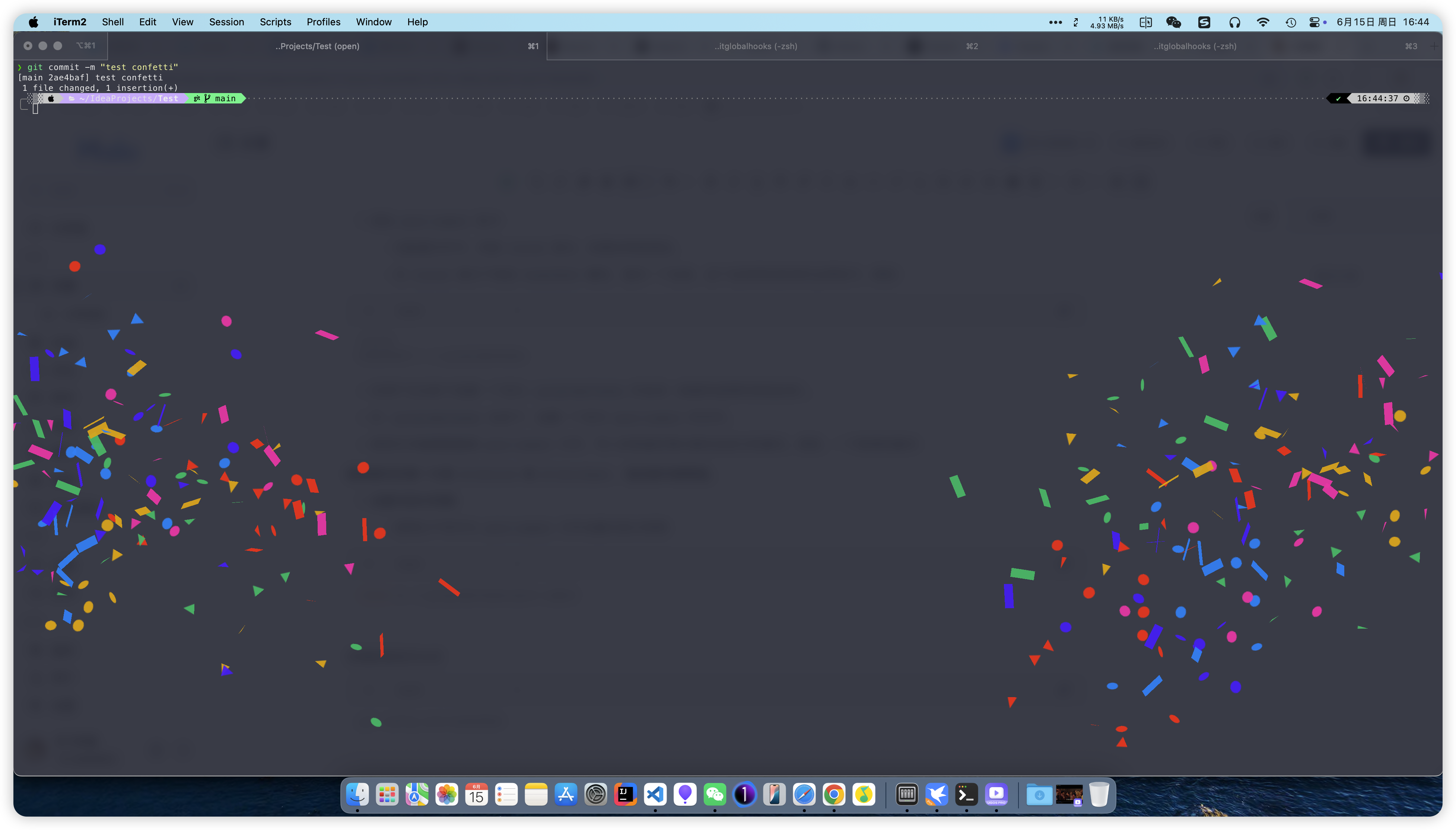Screen dimensions: 1456x830
Task: Open System Settings gear in dock
Action: click(x=595, y=794)
